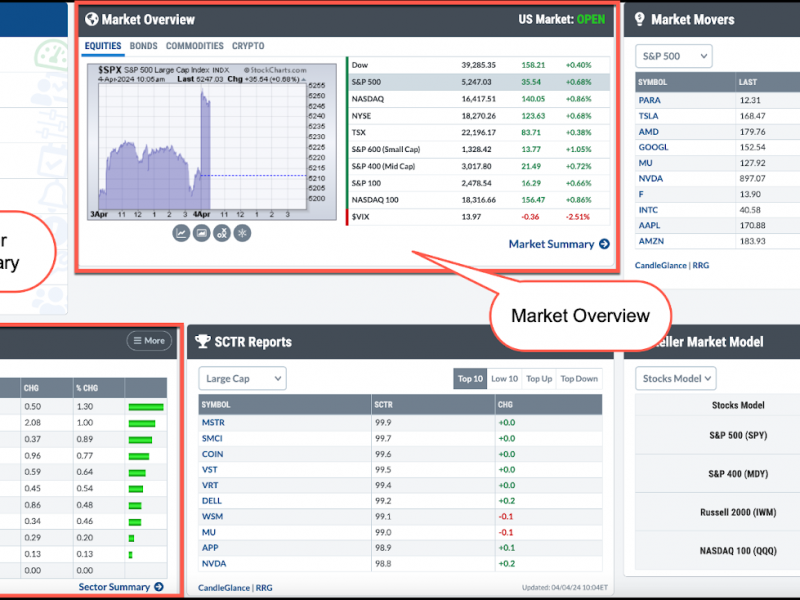This screenshot has height=600, width=800.
Task: Open the Large Cap dropdown in SCTR Reports
Action: 242,379
